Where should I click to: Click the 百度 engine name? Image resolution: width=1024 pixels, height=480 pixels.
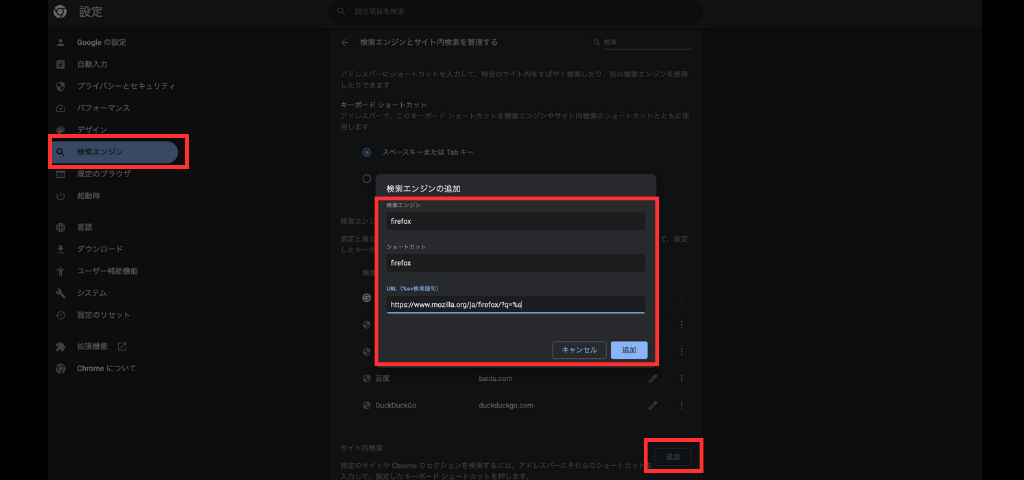pos(383,379)
